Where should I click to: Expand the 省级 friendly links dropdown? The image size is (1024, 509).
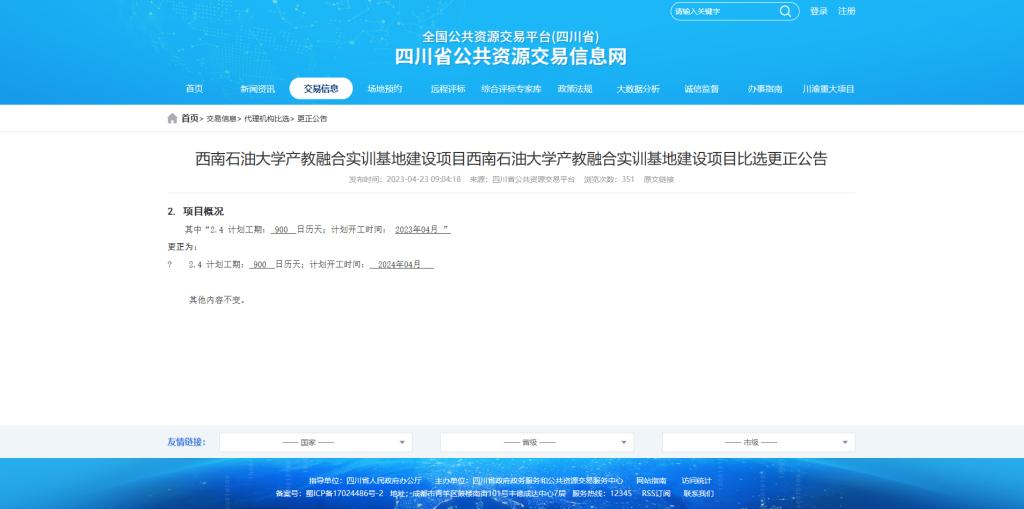click(x=537, y=442)
